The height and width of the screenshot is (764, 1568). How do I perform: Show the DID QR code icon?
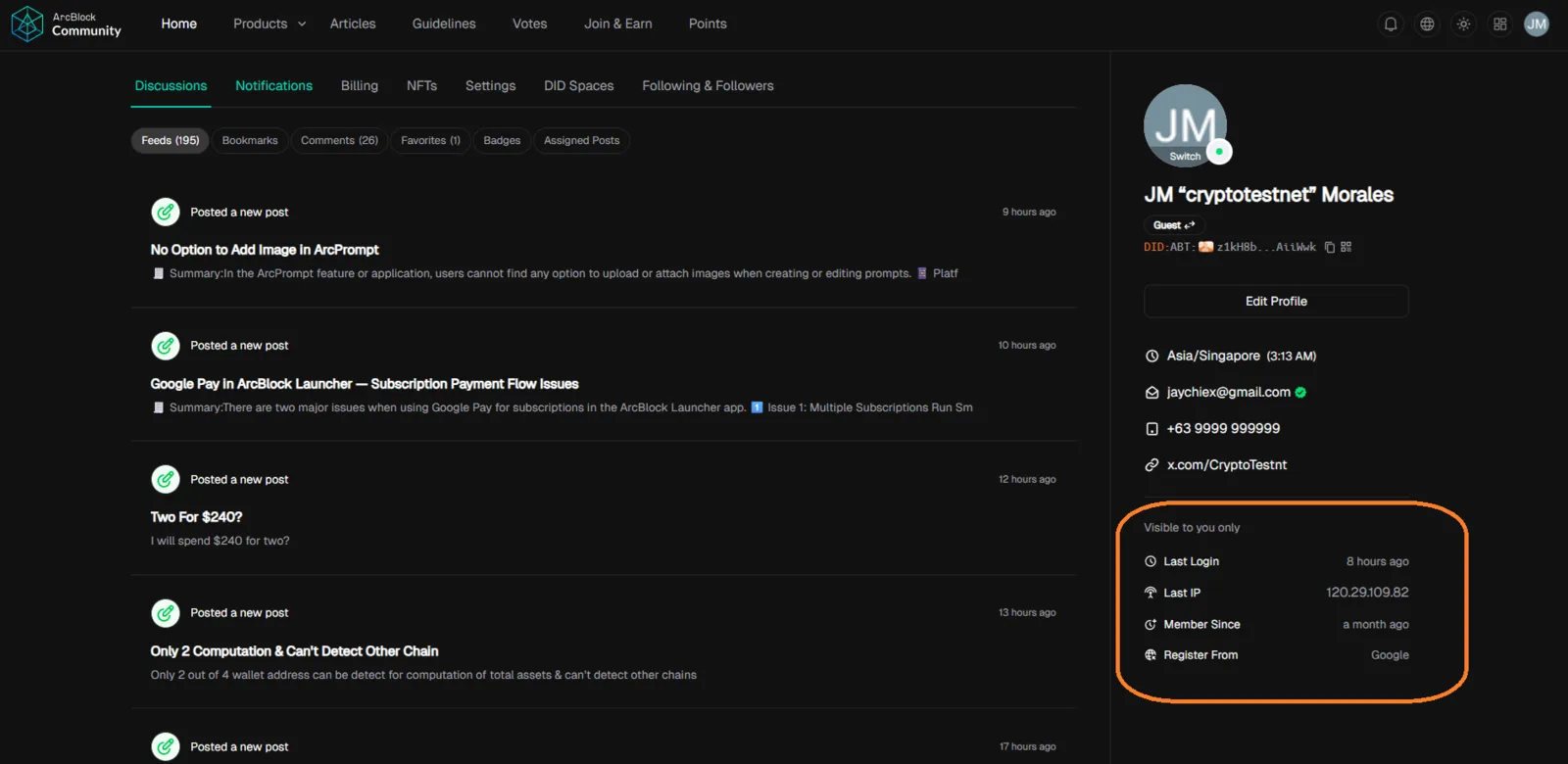pyautogui.click(x=1347, y=247)
